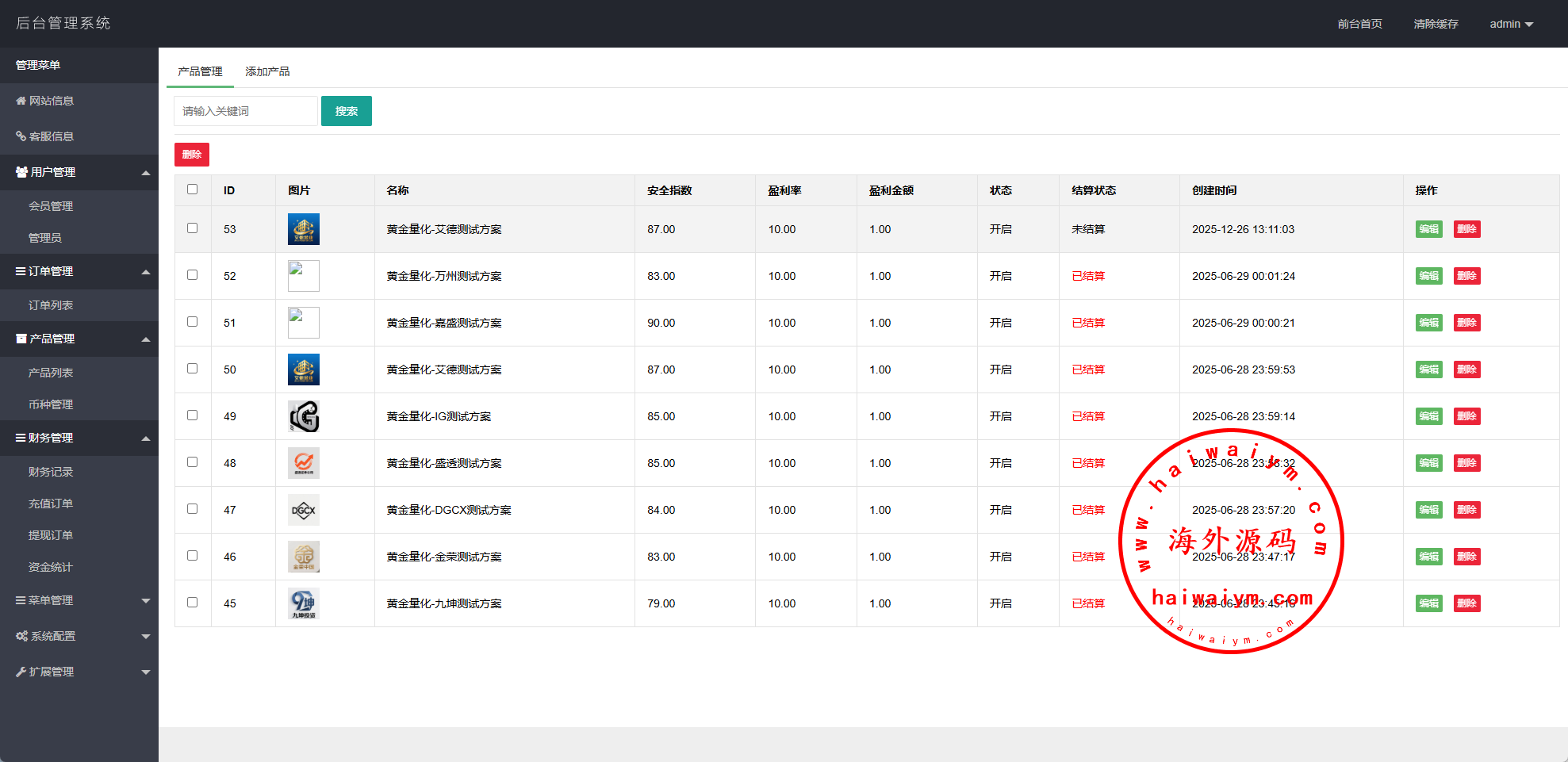Image resolution: width=1568 pixels, height=762 pixels.
Task: Click the 九坤 logo image in row 45
Action: tap(303, 603)
